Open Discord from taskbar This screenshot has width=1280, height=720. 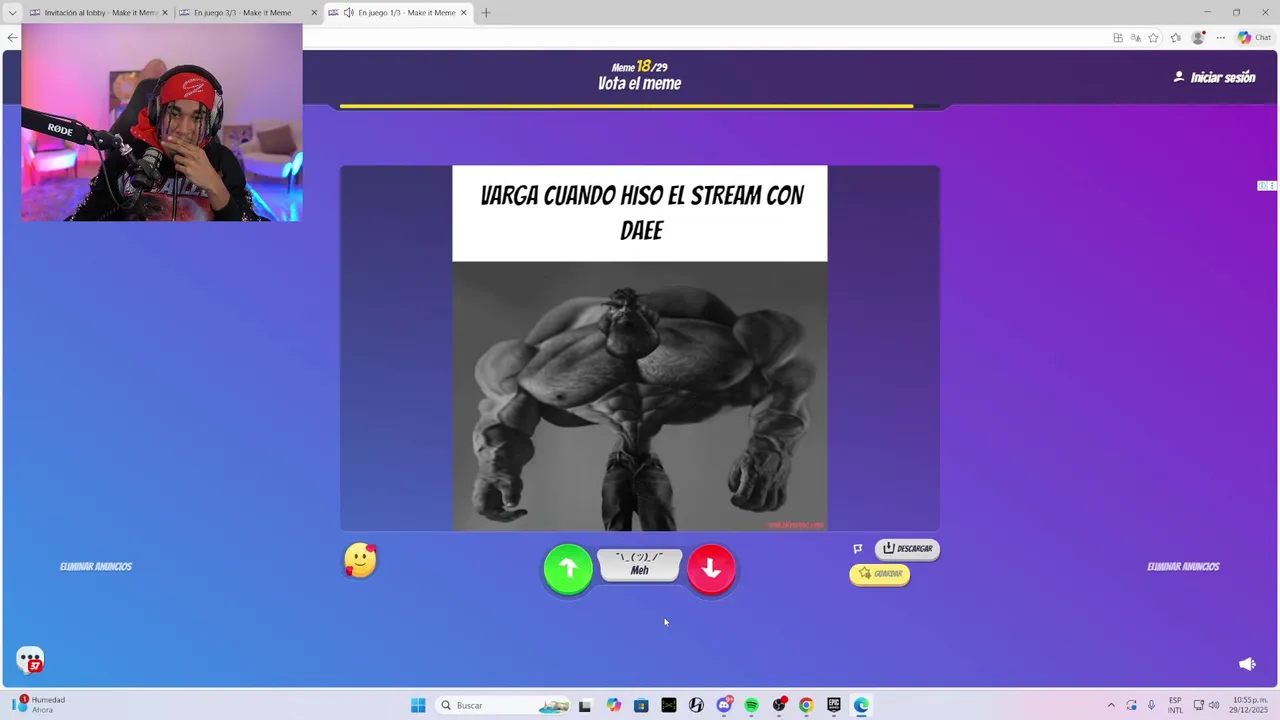[x=724, y=705]
